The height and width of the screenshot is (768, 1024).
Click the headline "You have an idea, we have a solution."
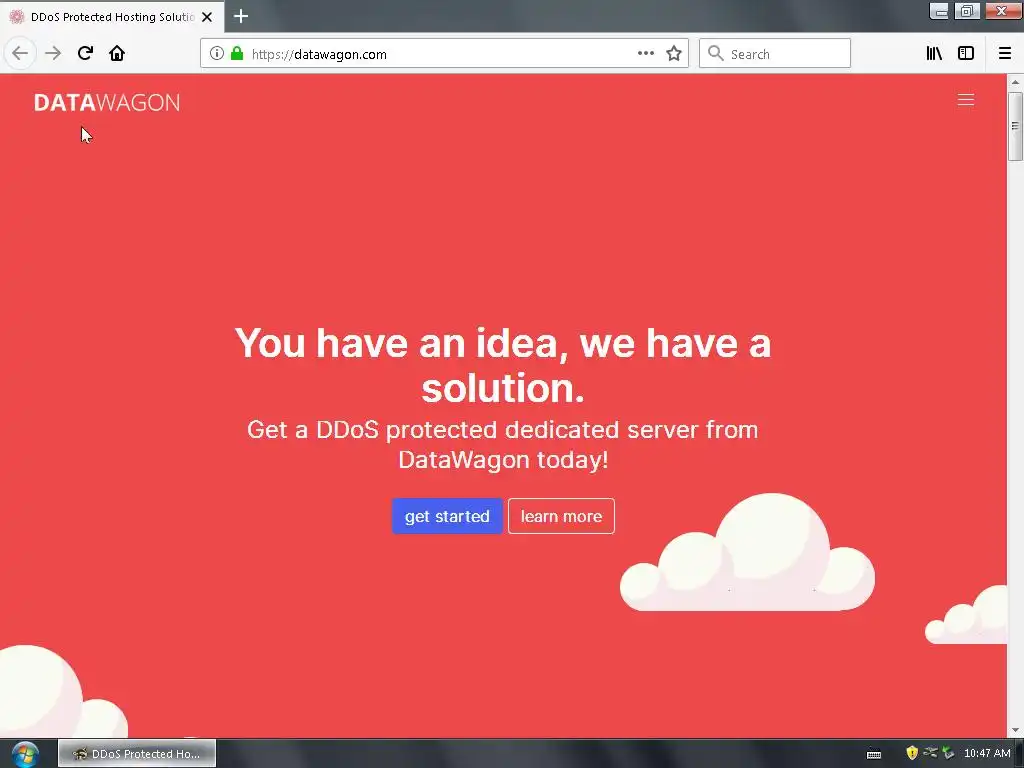pos(503,365)
